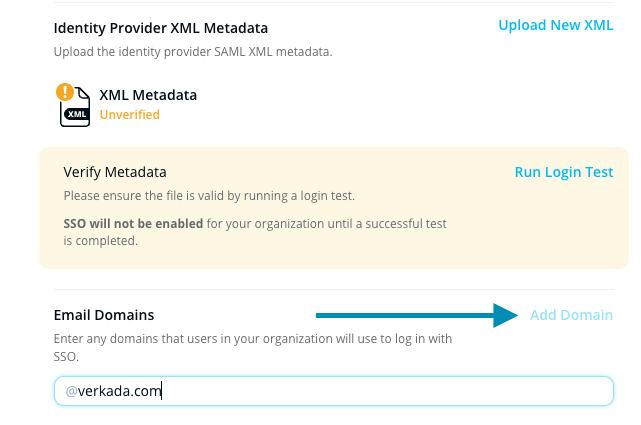
Task: Start the Run Login Test
Action: [x=563, y=172]
